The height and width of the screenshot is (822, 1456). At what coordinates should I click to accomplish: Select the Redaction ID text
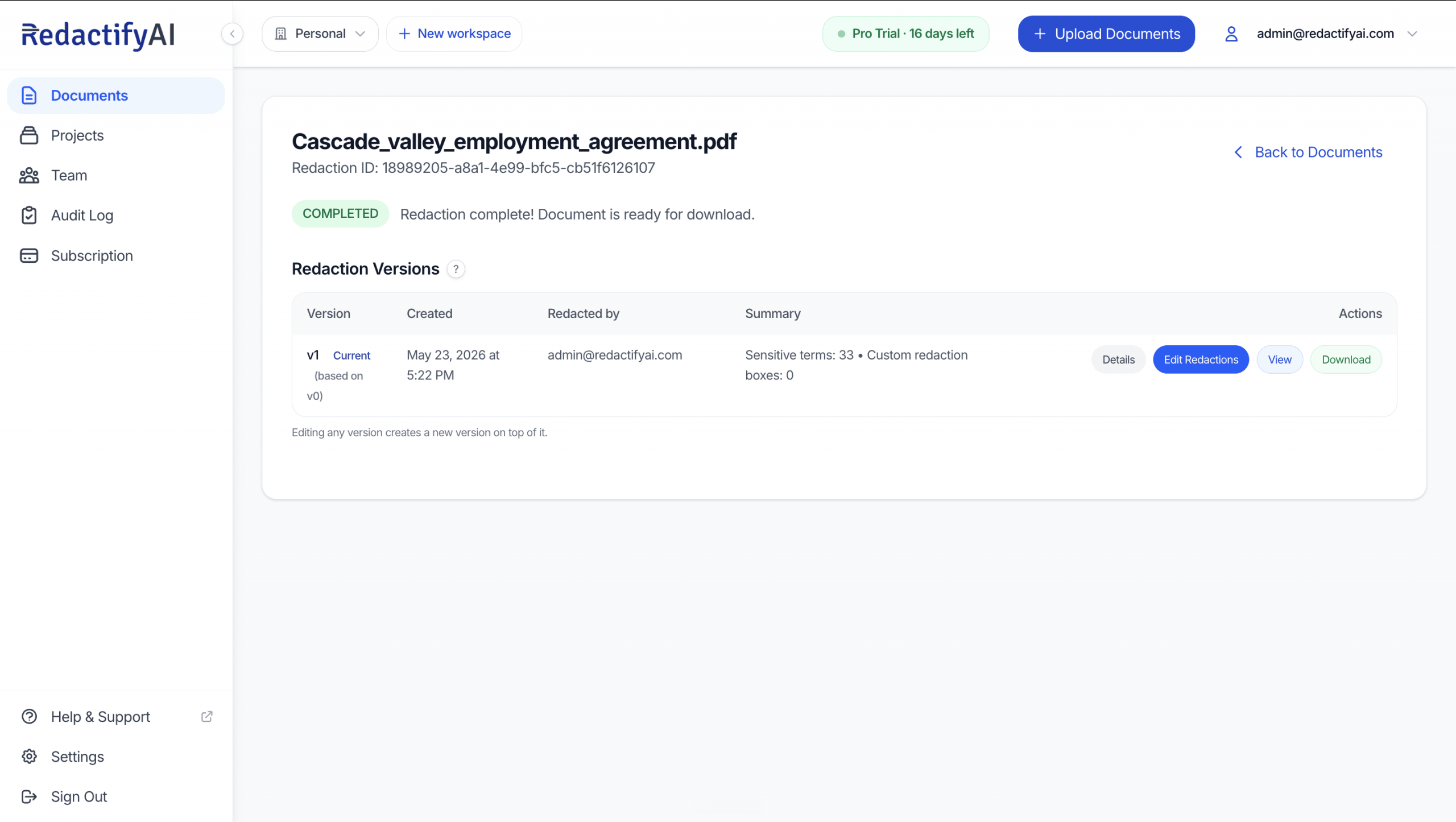click(473, 168)
